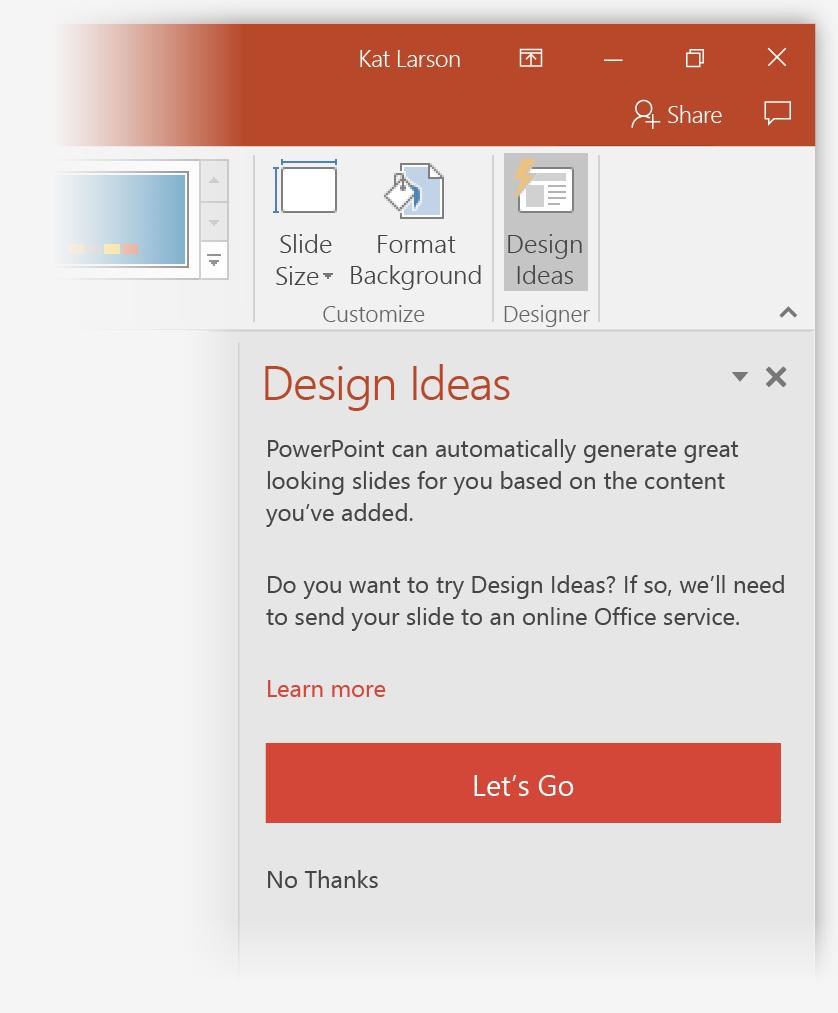Choose No Thanks
This screenshot has width=838, height=1013.
tap(322, 880)
